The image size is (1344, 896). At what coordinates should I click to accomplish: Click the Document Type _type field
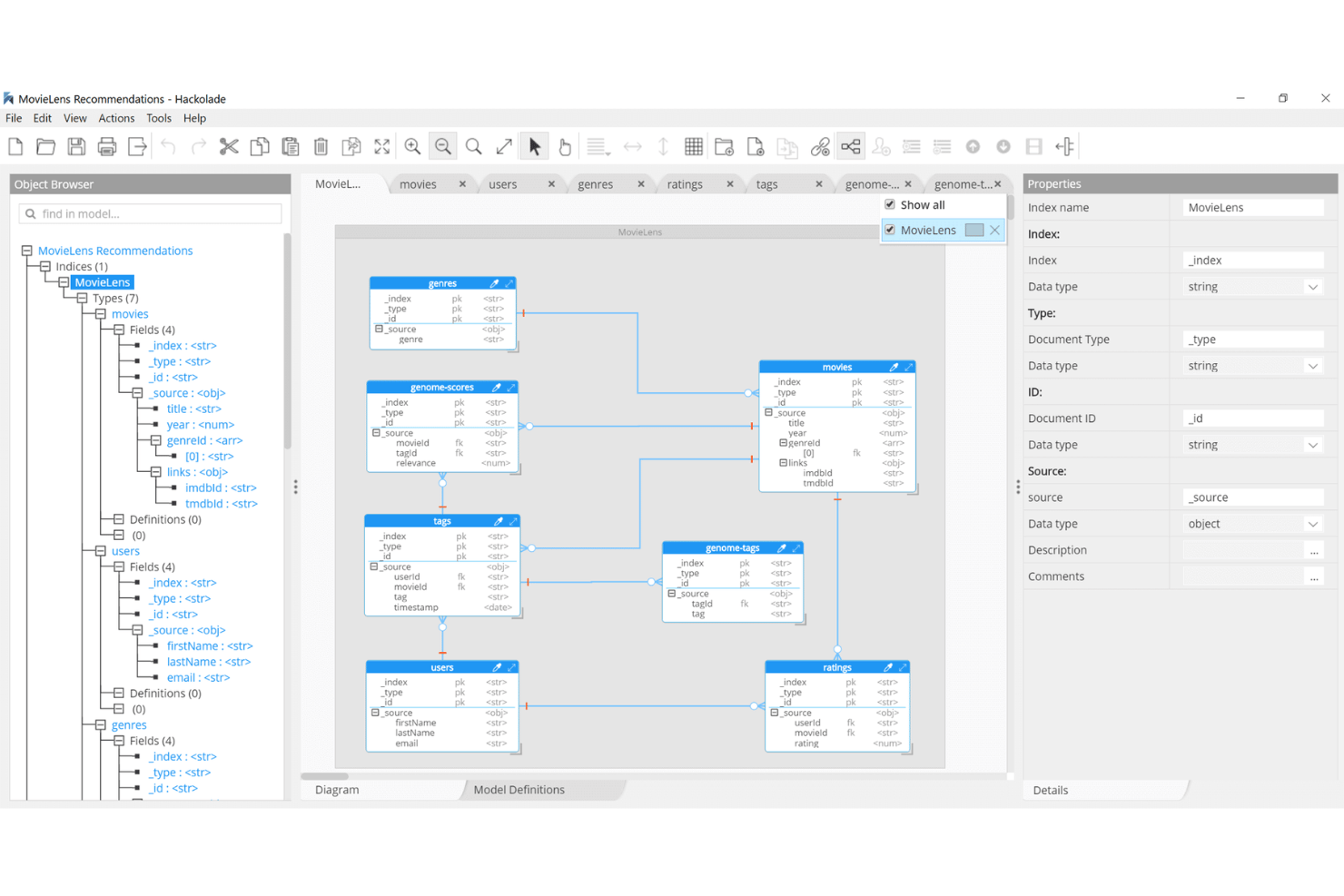click(x=1253, y=340)
